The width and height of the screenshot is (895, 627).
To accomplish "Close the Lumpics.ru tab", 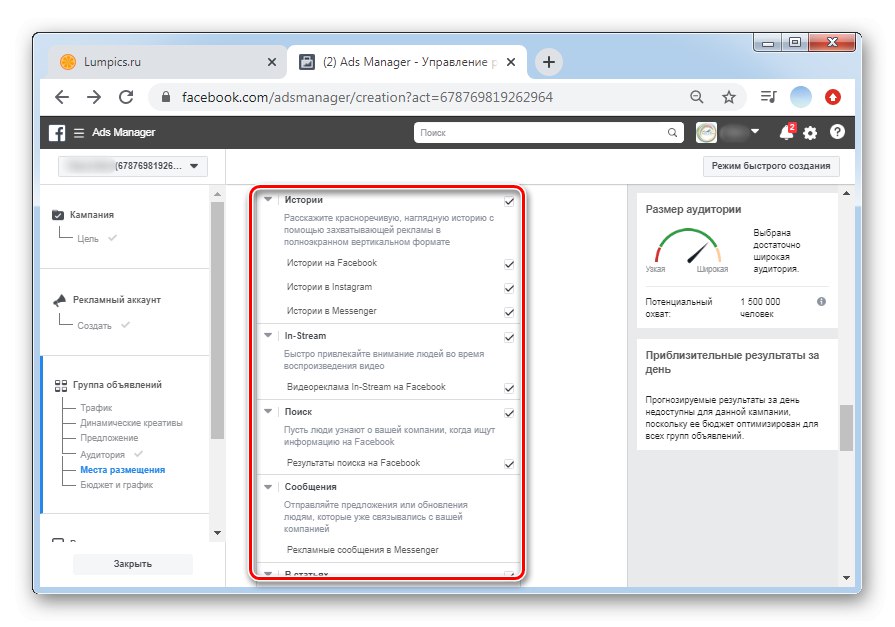I will [272, 62].
